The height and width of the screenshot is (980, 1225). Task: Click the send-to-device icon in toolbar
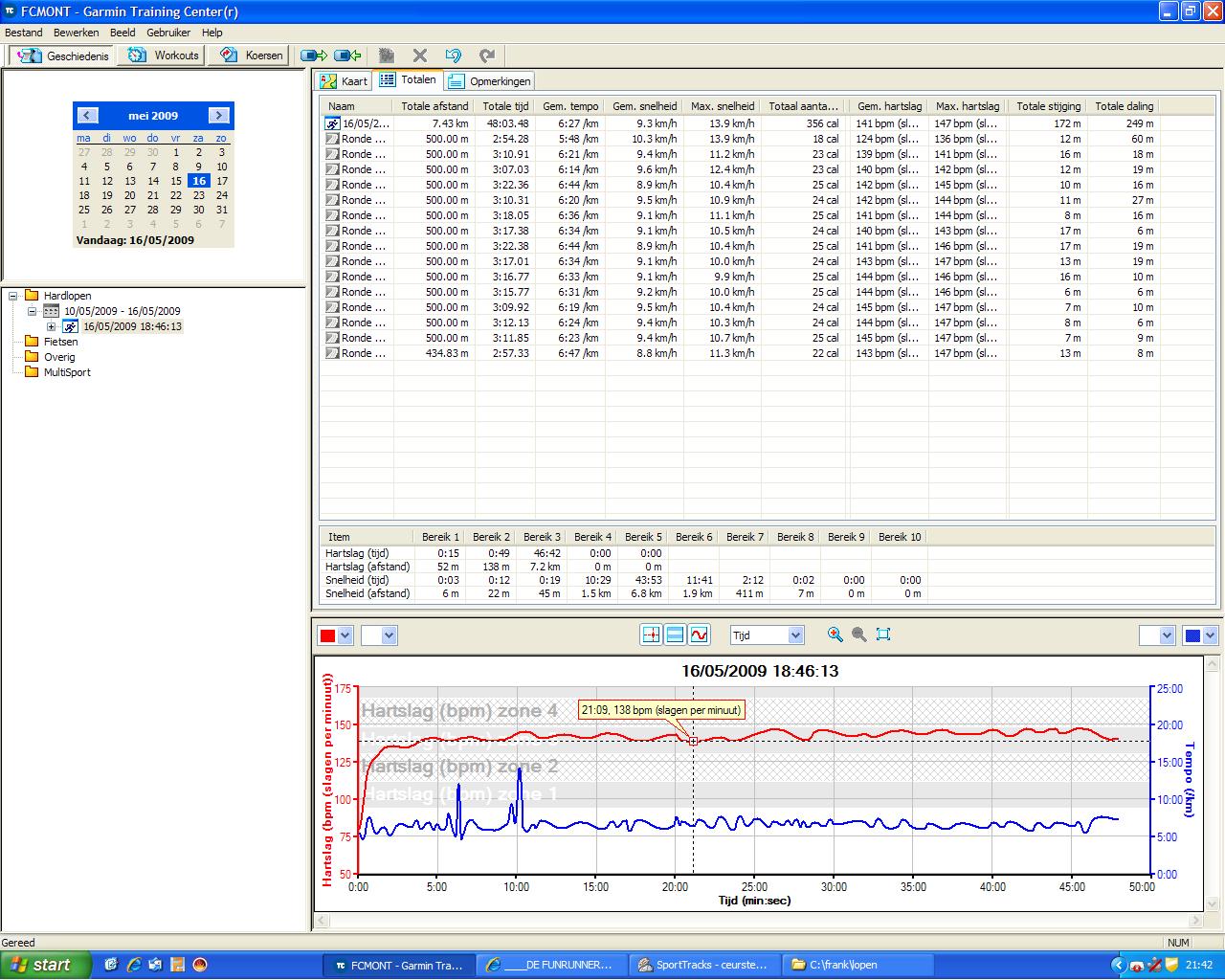[x=314, y=56]
